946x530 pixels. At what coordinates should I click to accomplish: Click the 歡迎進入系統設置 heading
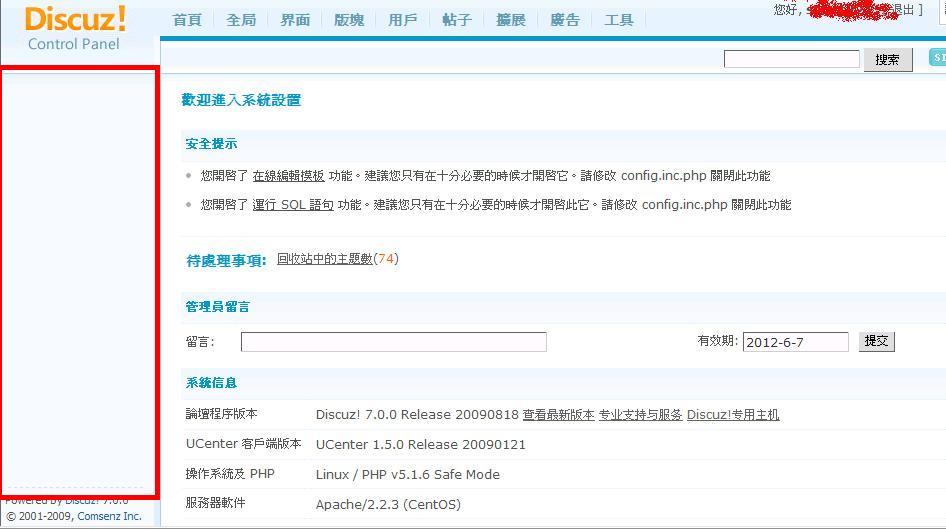(241, 100)
